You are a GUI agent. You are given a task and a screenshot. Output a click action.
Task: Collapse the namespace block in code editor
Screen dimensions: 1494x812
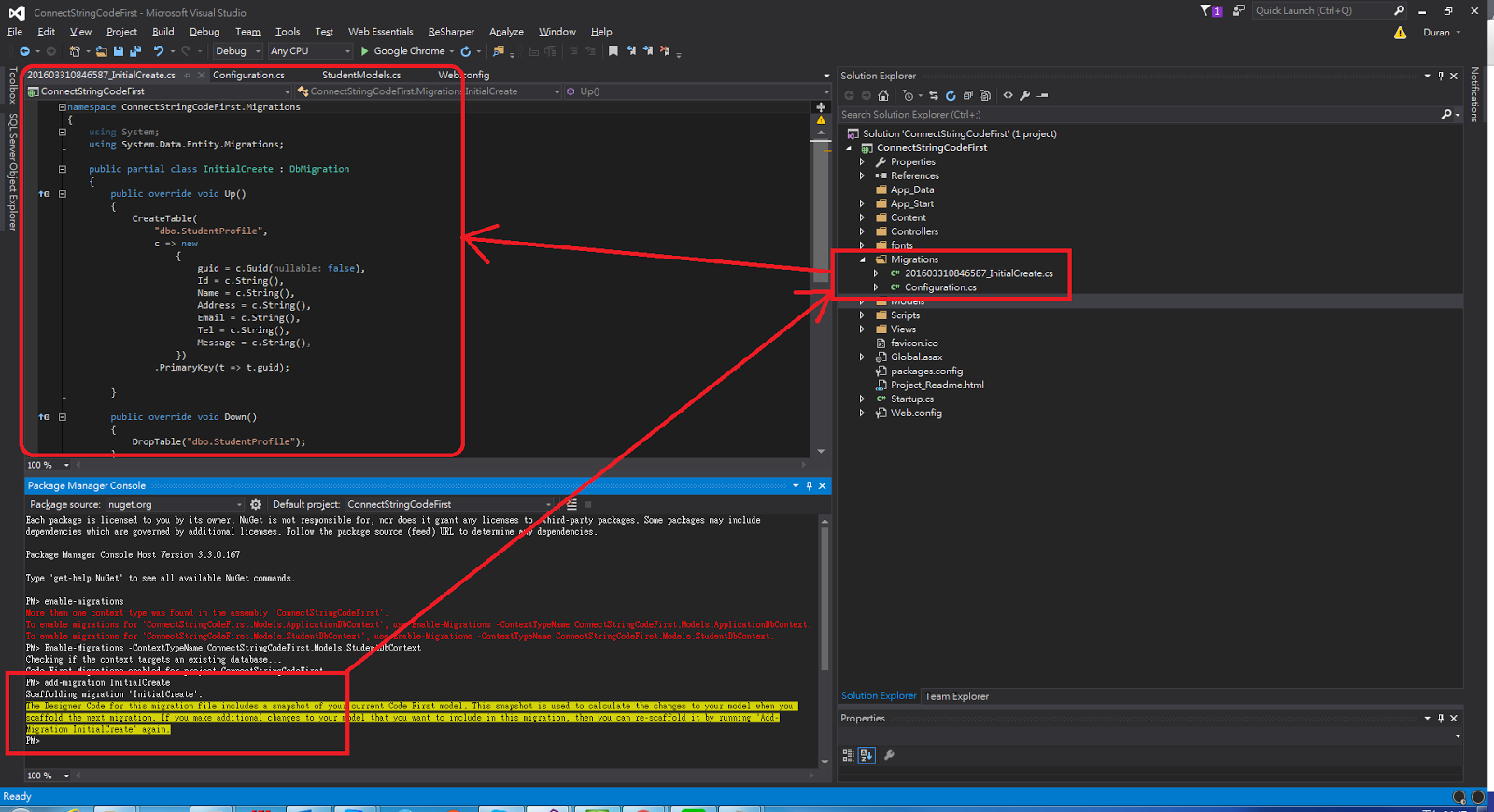[63, 107]
